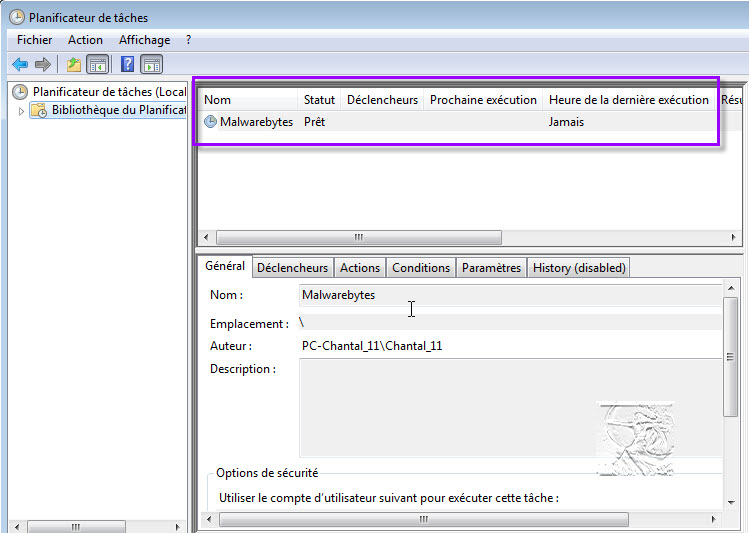Click the Forward arrow toolbar icon

43,65
